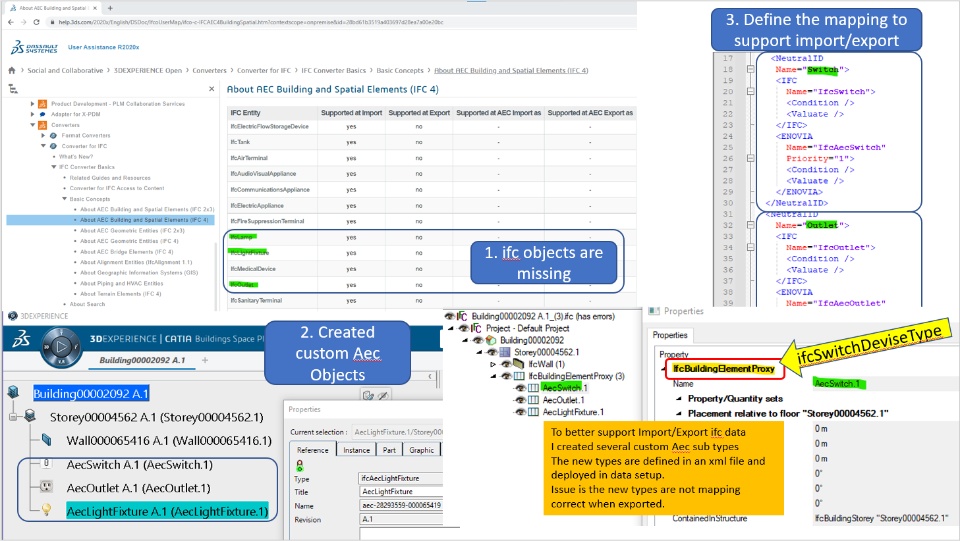Open a new browser tab
Viewport: 960px width, 541px height.
[x=110, y=8]
